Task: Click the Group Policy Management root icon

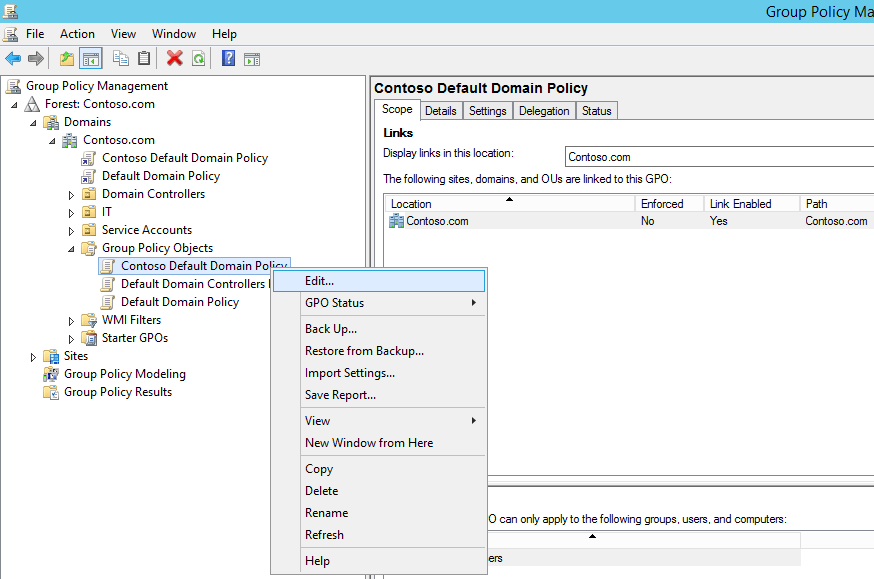Action: pyautogui.click(x=13, y=86)
